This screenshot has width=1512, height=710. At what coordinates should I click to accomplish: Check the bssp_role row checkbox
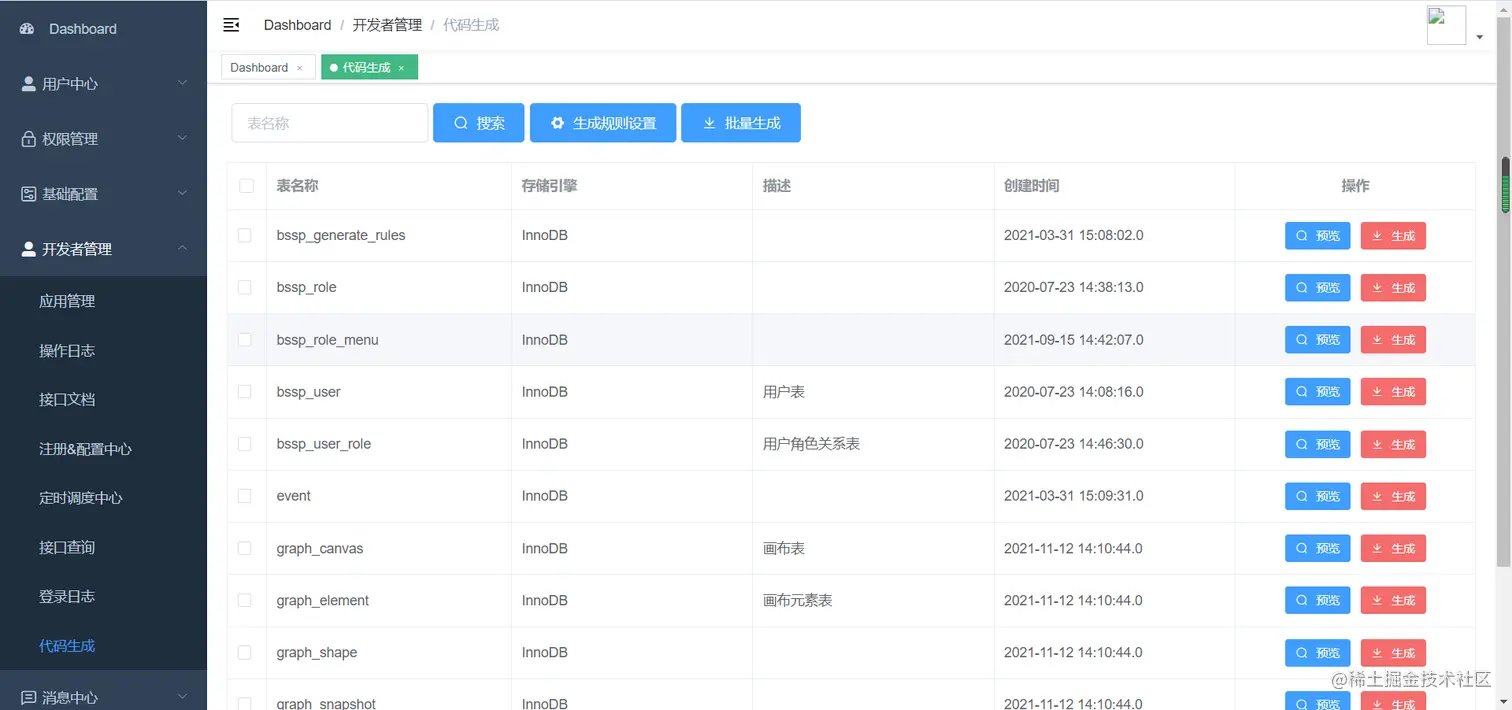tap(245, 287)
